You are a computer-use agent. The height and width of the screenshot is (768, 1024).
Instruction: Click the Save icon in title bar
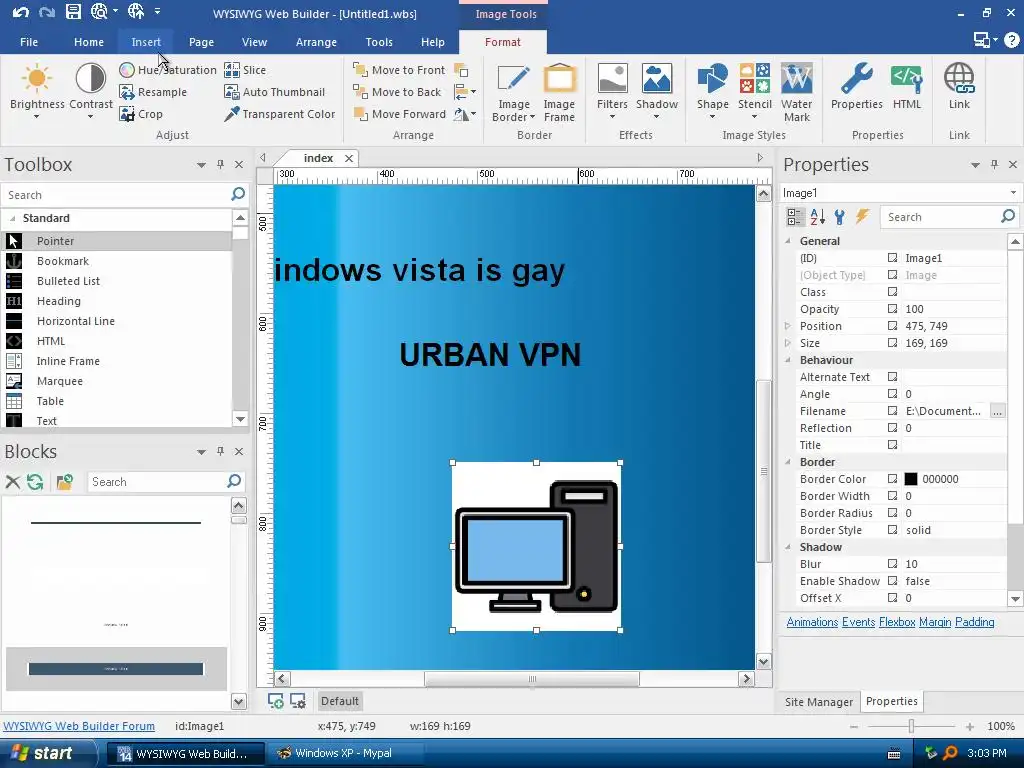tap(73, 11)
